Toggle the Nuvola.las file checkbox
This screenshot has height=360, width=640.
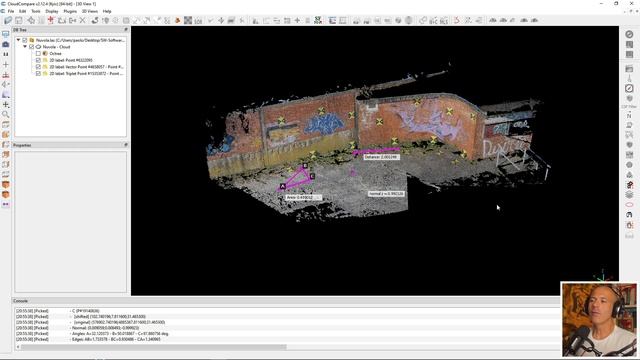(x=24, y=40)
